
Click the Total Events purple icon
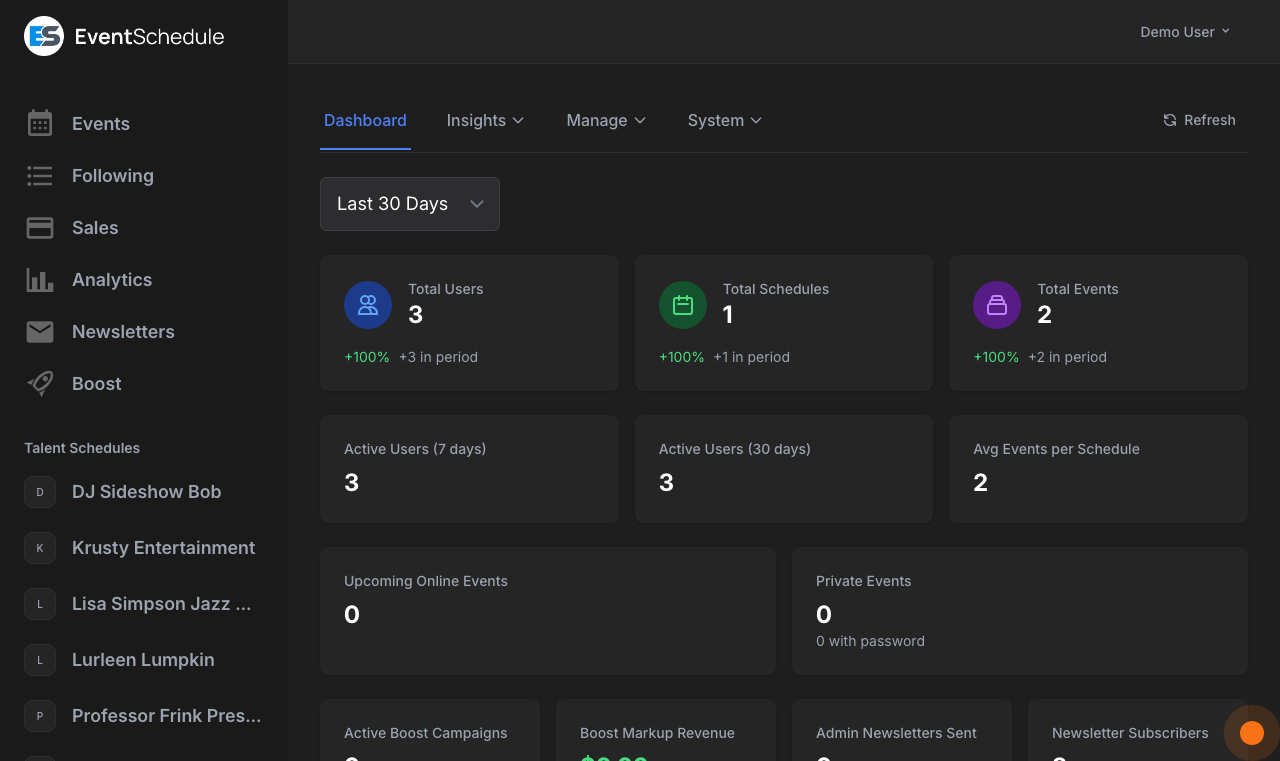coord(997,305)
